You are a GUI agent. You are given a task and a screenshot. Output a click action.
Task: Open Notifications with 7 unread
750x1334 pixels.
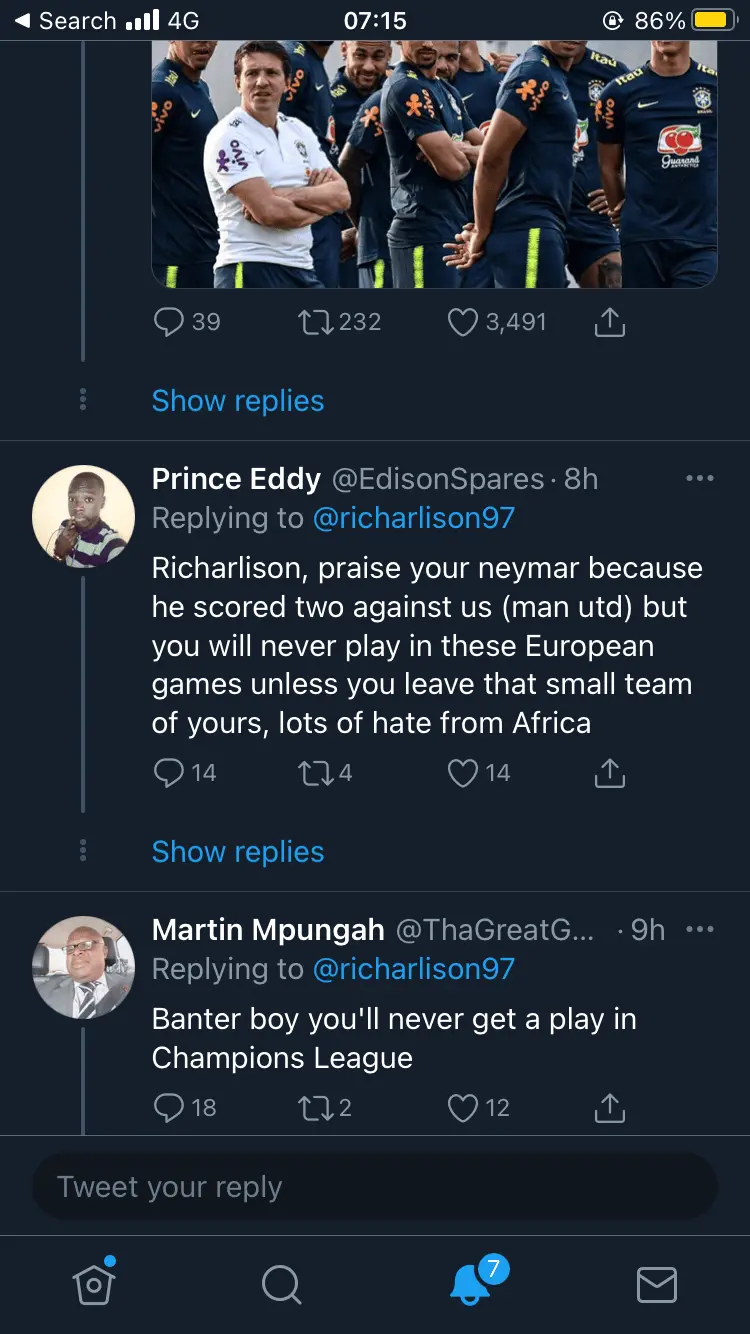pyautogui.click(x=470, y=1284)
